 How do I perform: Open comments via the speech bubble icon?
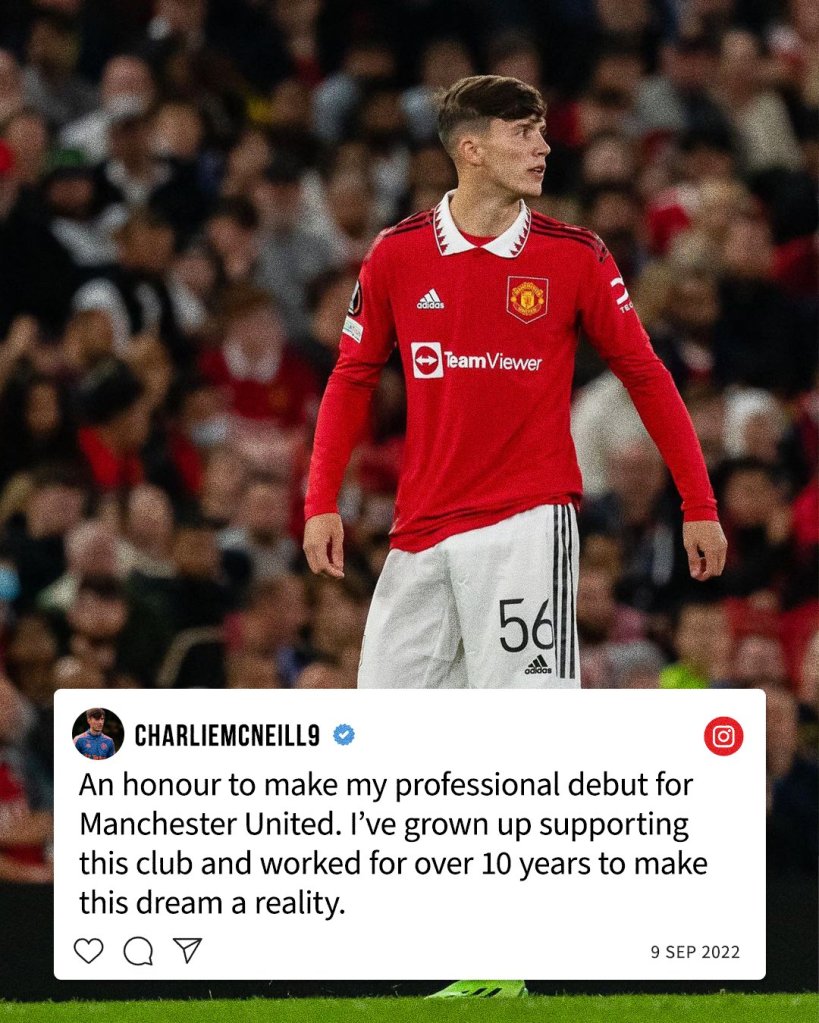[138, 951]
